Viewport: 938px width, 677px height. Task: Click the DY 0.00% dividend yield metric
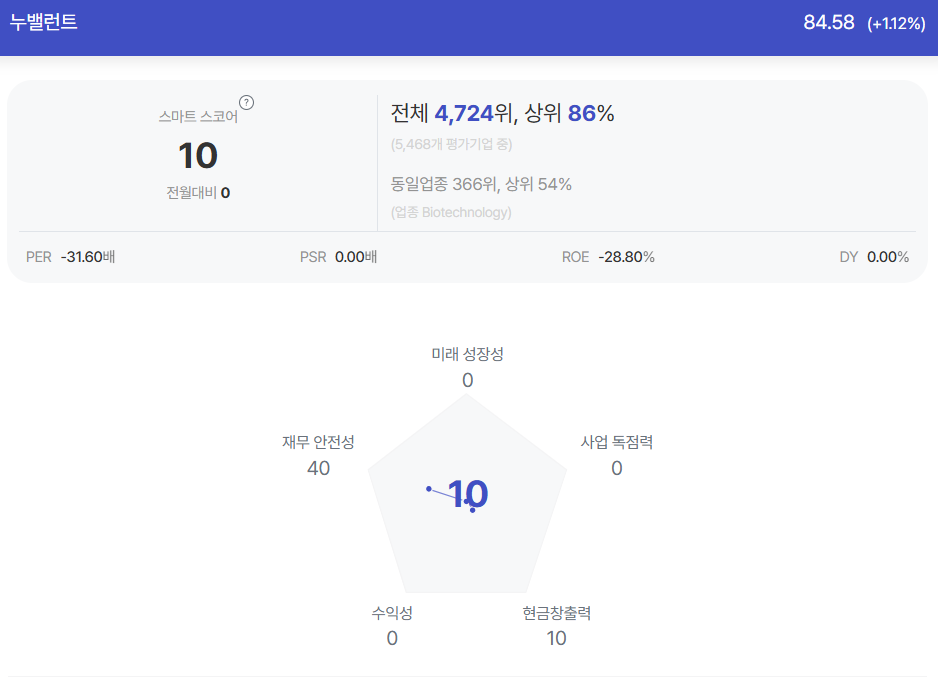[x=874, y=257]
